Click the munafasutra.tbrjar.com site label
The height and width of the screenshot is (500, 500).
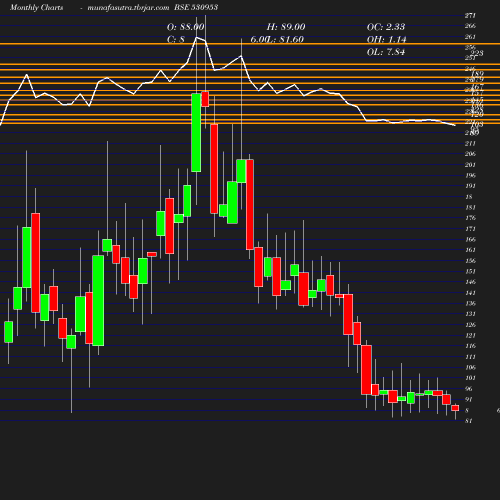128,7
